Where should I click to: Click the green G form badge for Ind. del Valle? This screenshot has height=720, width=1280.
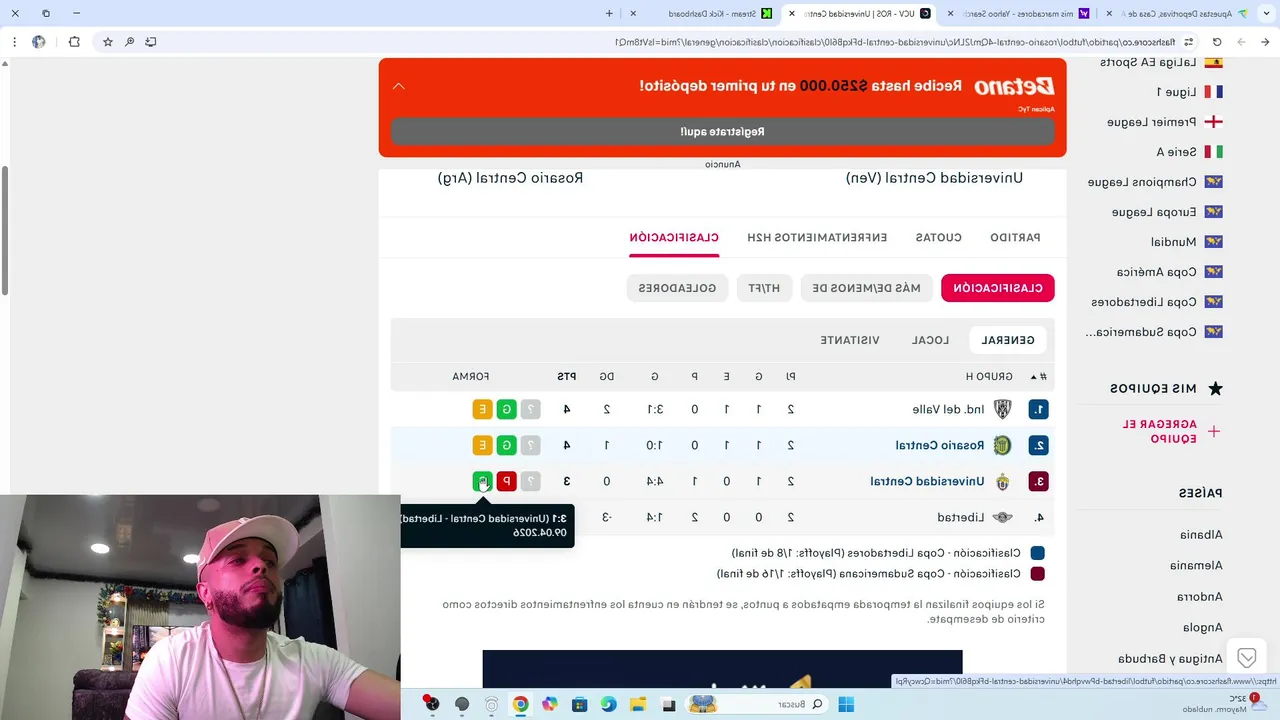[507, 409]
